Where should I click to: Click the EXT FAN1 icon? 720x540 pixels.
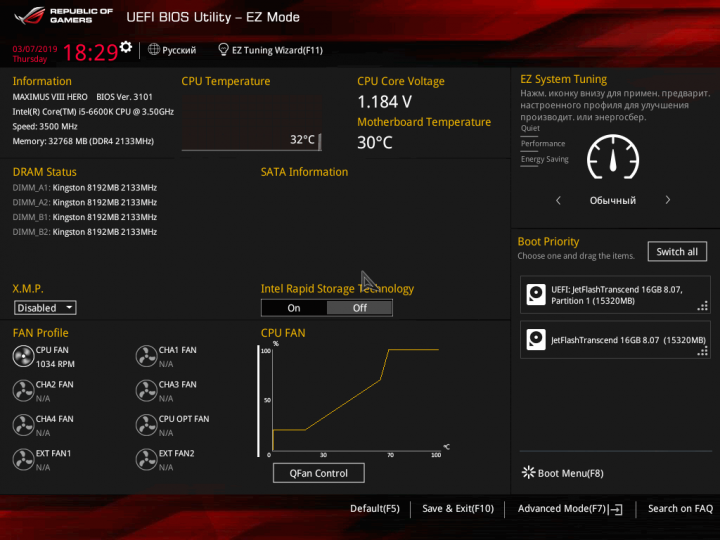23,460
